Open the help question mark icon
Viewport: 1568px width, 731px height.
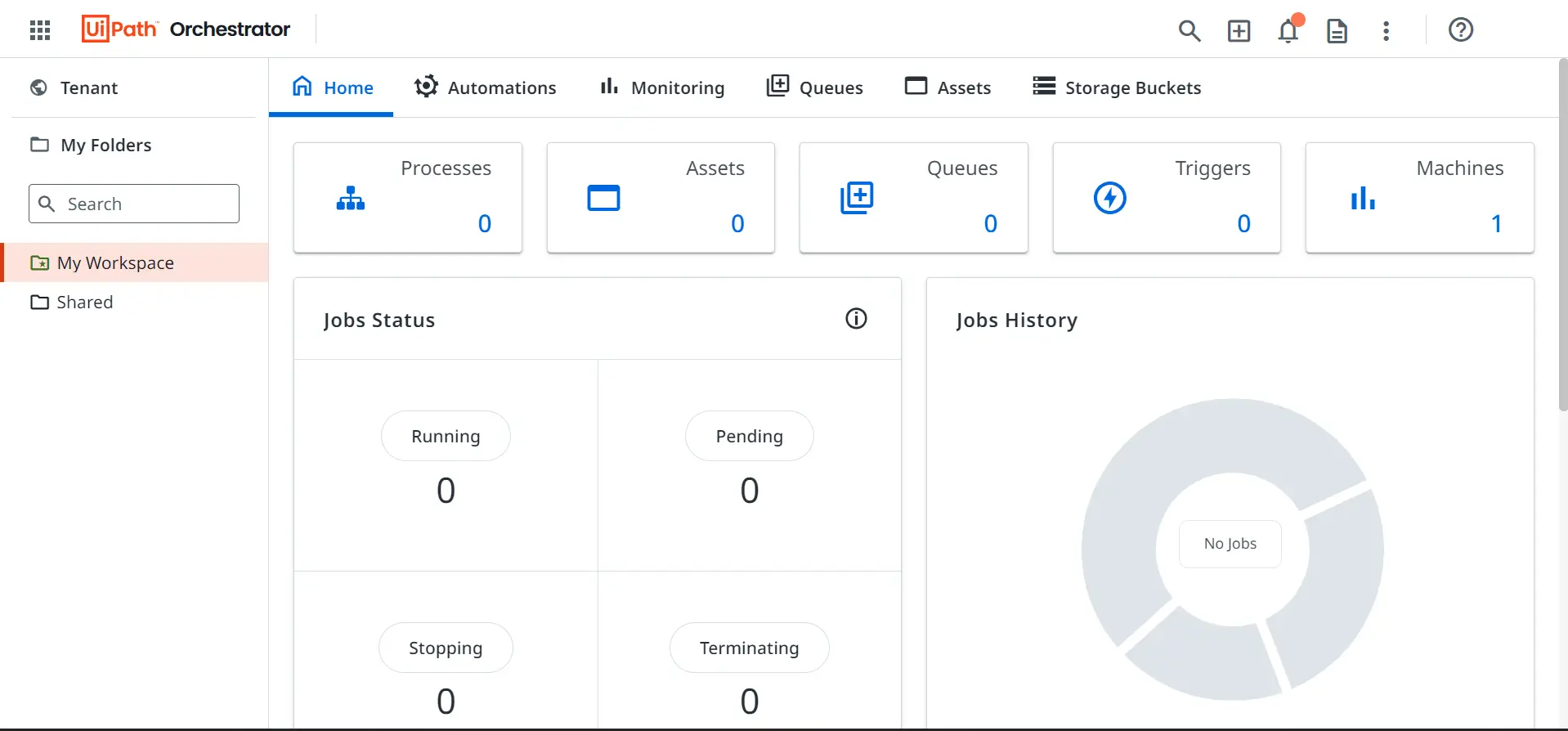click(x=1461, y=30)
